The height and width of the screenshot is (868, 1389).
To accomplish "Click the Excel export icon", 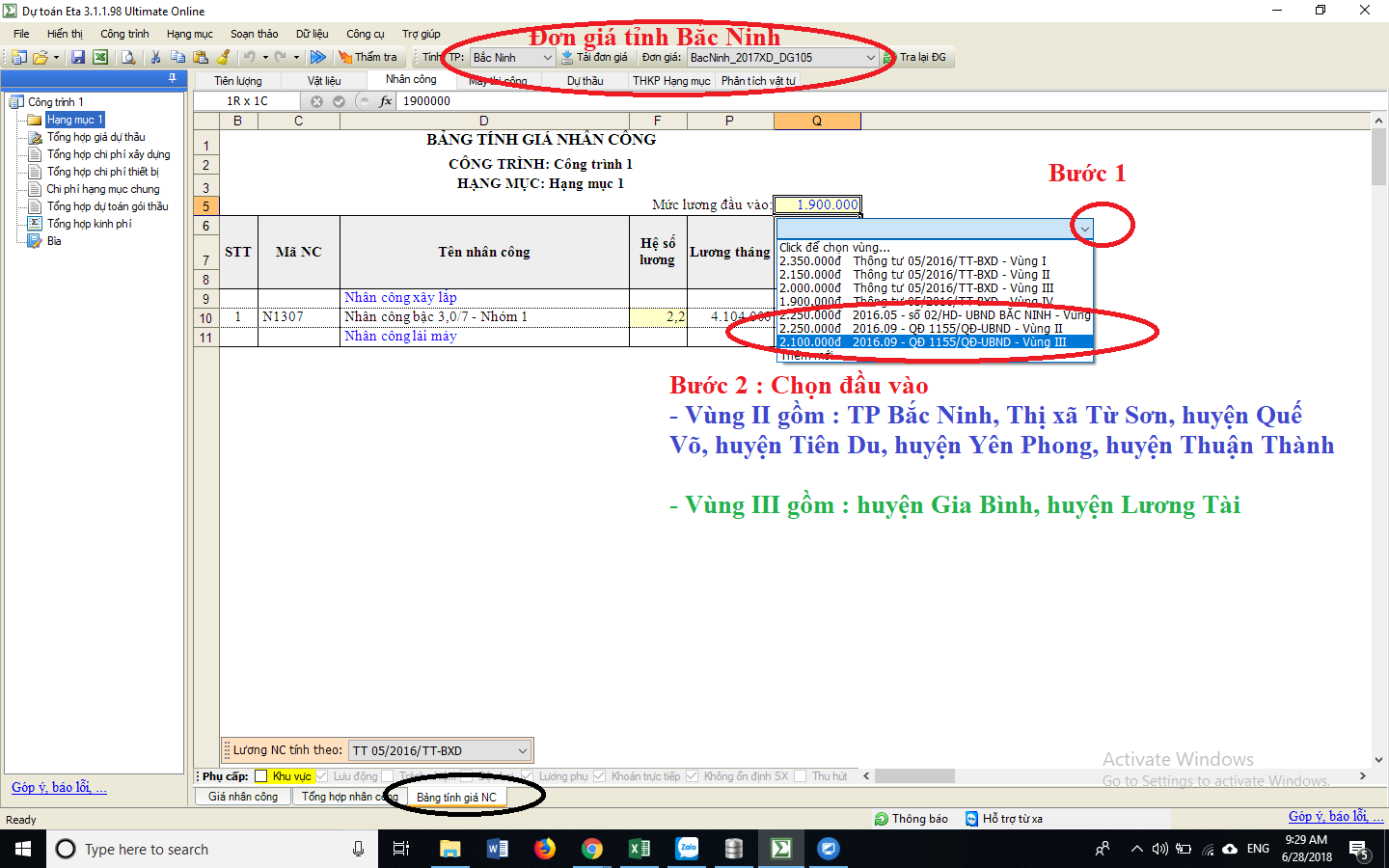I will coord(99,58).
